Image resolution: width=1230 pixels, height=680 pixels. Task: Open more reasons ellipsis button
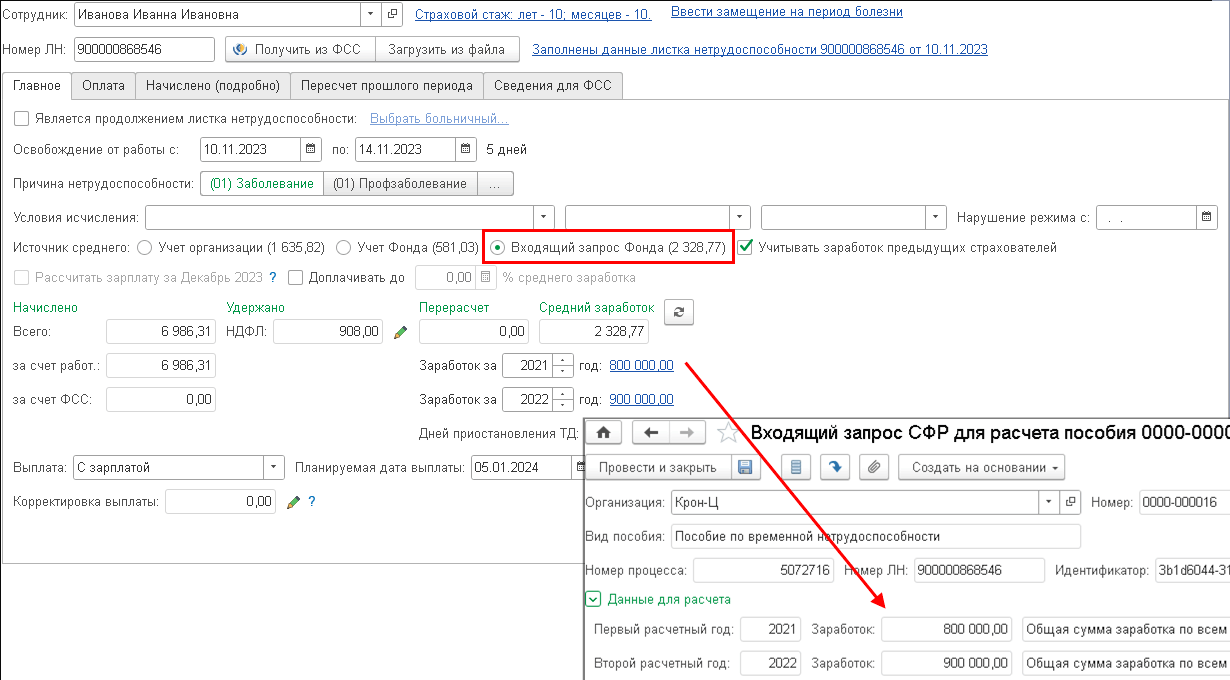[x=495, y=183]
